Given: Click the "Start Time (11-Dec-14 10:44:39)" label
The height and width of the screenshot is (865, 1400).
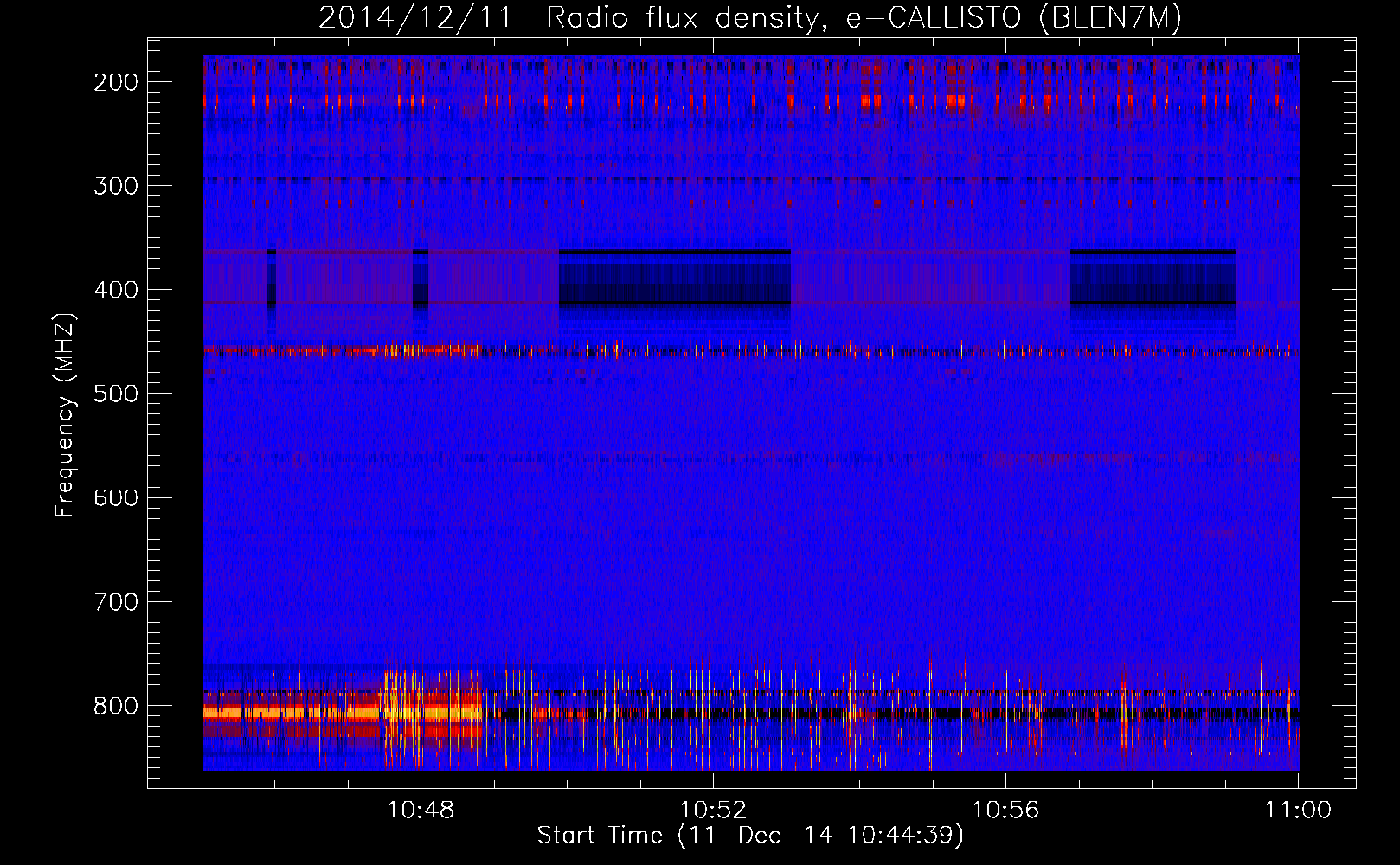Looking at the screenshot, I should (x=750, y=836).
